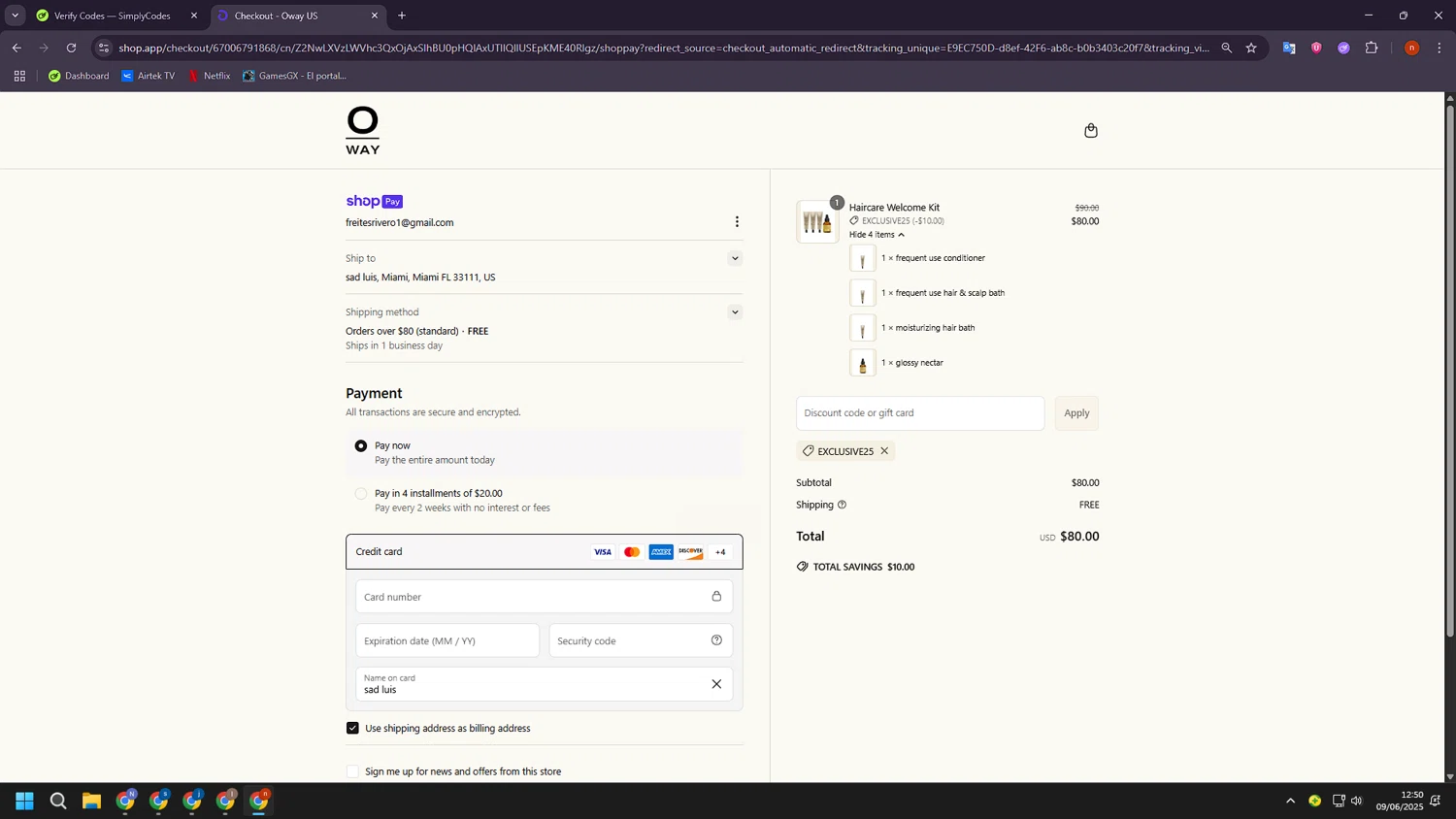
Task: Open the Chrome profile avatar
Action: 1411,48
